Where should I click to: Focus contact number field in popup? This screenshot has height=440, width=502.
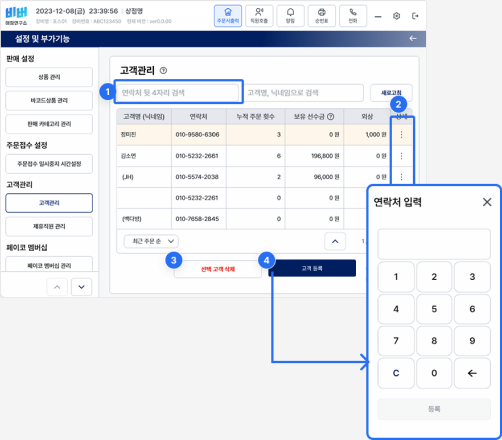434,244
